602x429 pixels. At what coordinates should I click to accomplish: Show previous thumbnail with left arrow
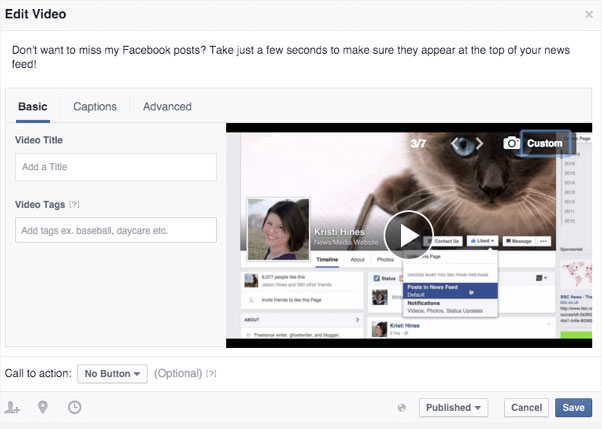[455, 144]
